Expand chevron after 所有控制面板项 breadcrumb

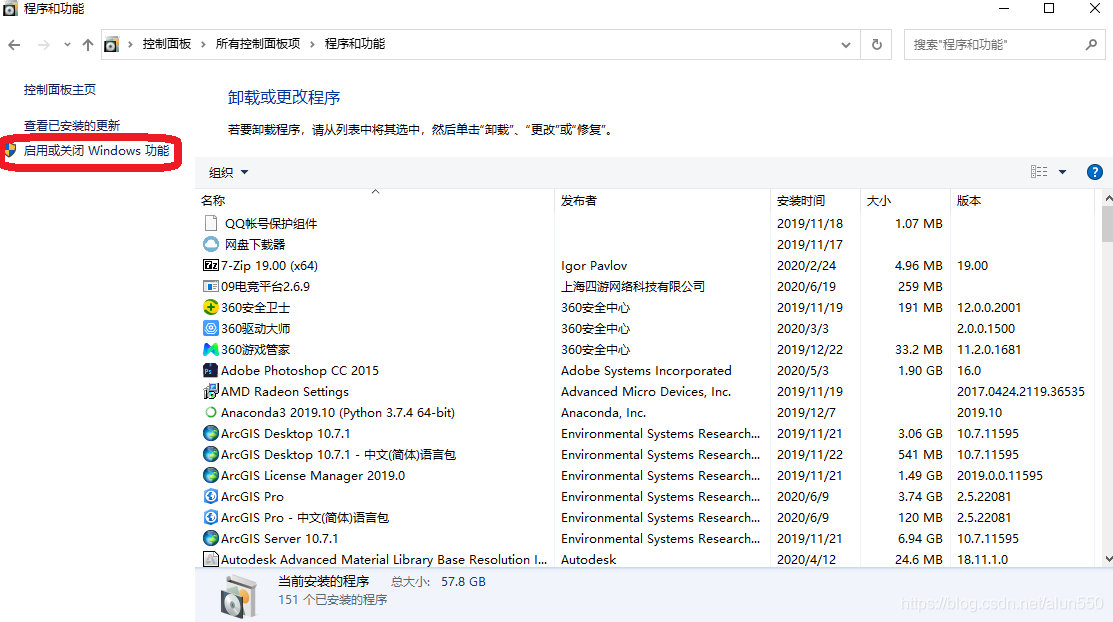click(312, 45)
